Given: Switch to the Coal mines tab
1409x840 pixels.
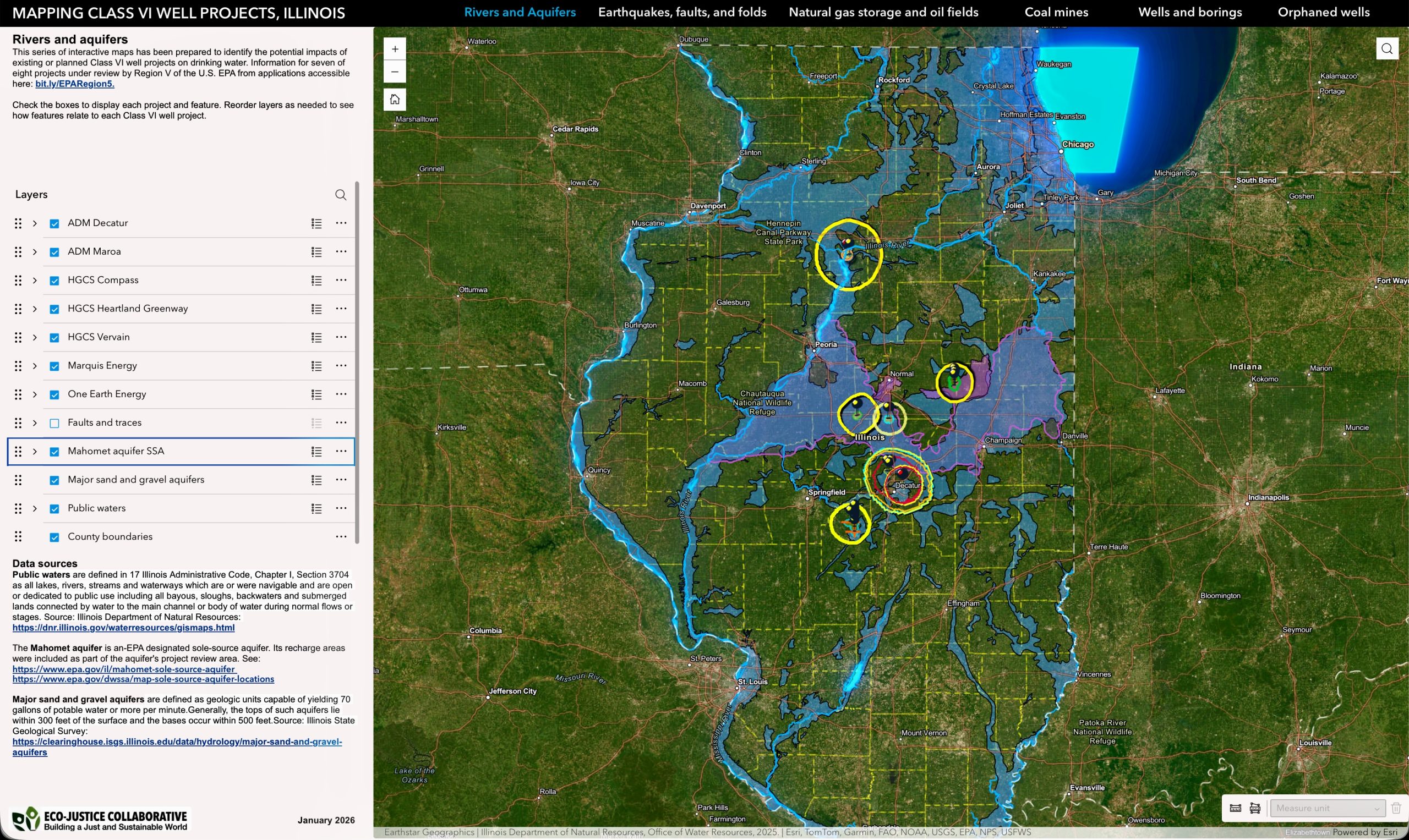Looking at the screenshot, I should (x=1056, y=12).
